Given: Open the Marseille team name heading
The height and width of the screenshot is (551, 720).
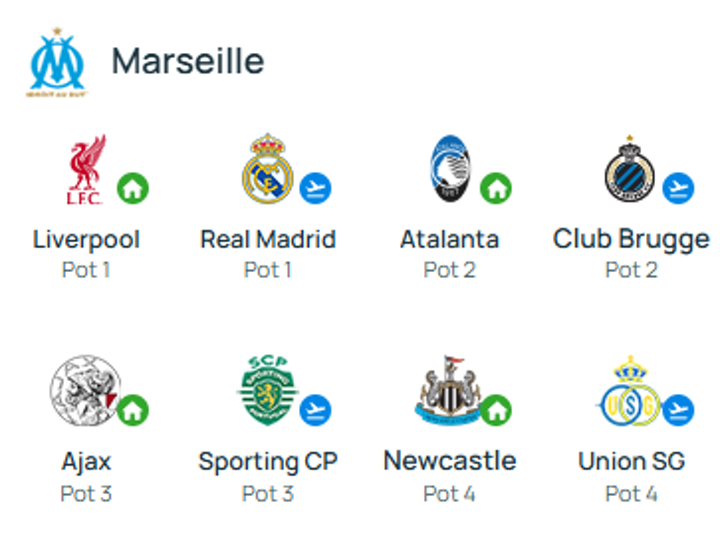Looking at the screenshot, I should click(x=188, y=61).
